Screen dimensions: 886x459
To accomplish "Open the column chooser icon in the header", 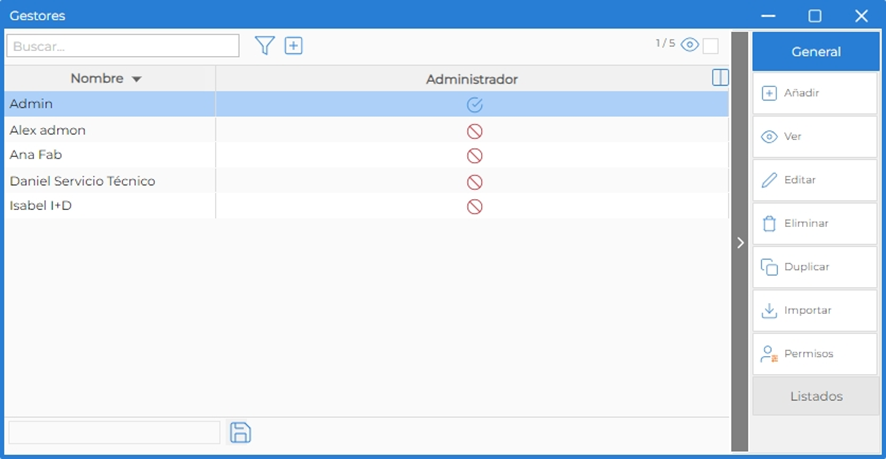I will click(x=720, y=77).
